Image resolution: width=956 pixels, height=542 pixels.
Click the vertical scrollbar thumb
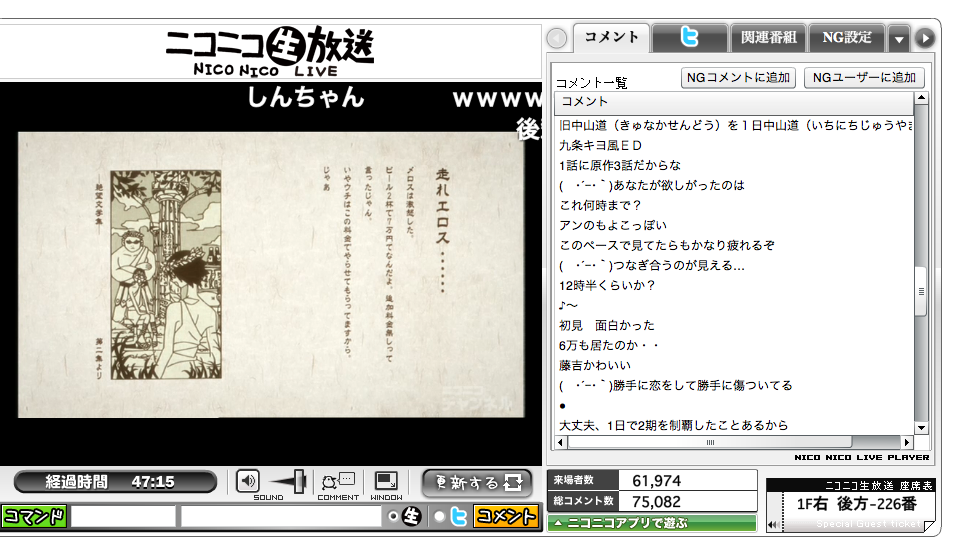(921, 291)
